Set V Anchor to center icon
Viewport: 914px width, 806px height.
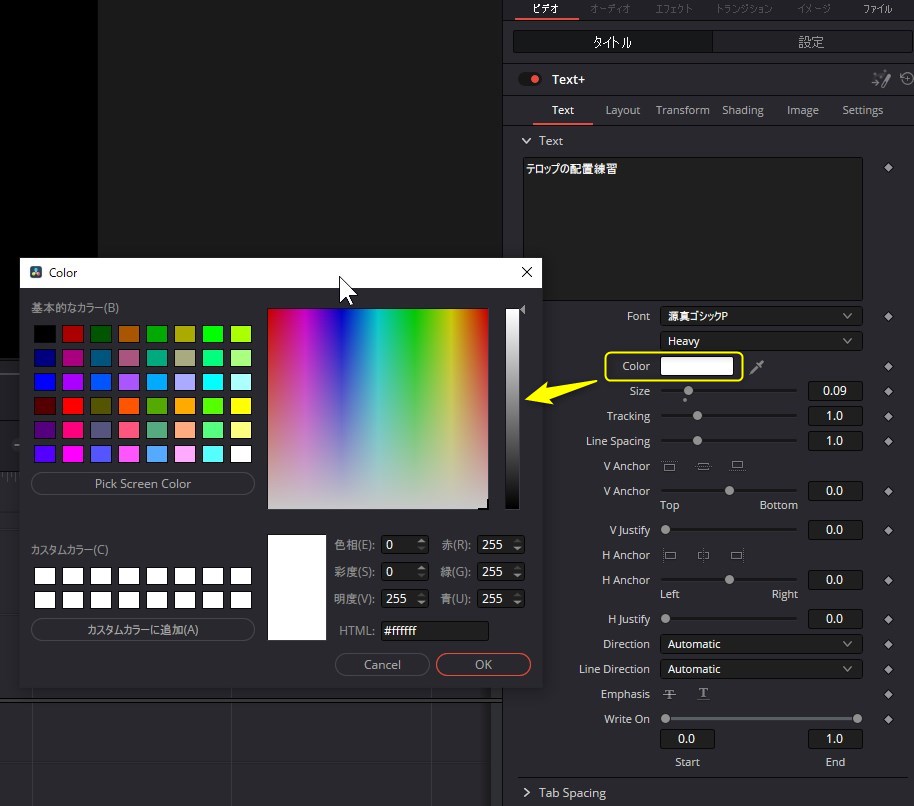704,466
